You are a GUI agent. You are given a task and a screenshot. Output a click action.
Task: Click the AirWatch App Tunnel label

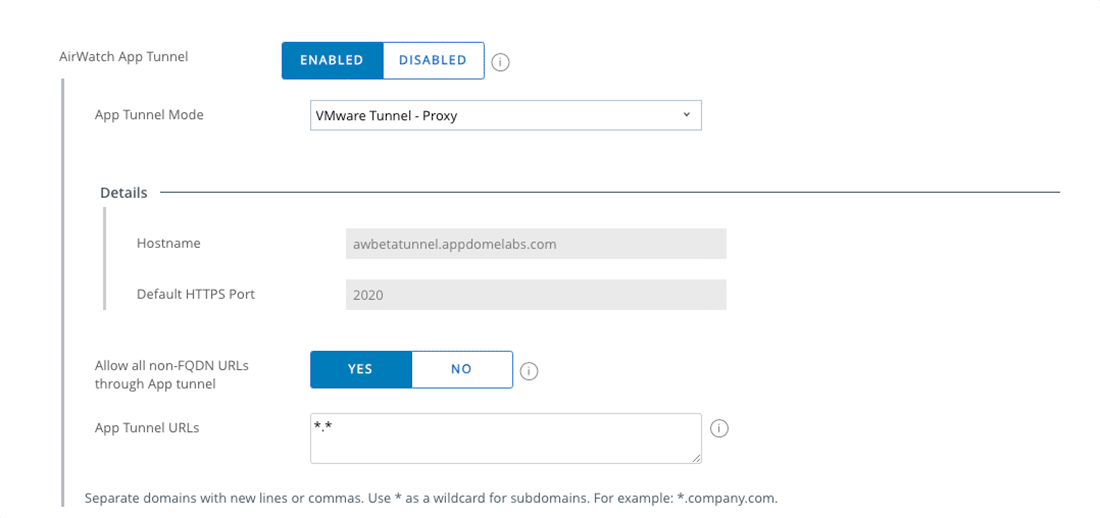coord(124,57)
